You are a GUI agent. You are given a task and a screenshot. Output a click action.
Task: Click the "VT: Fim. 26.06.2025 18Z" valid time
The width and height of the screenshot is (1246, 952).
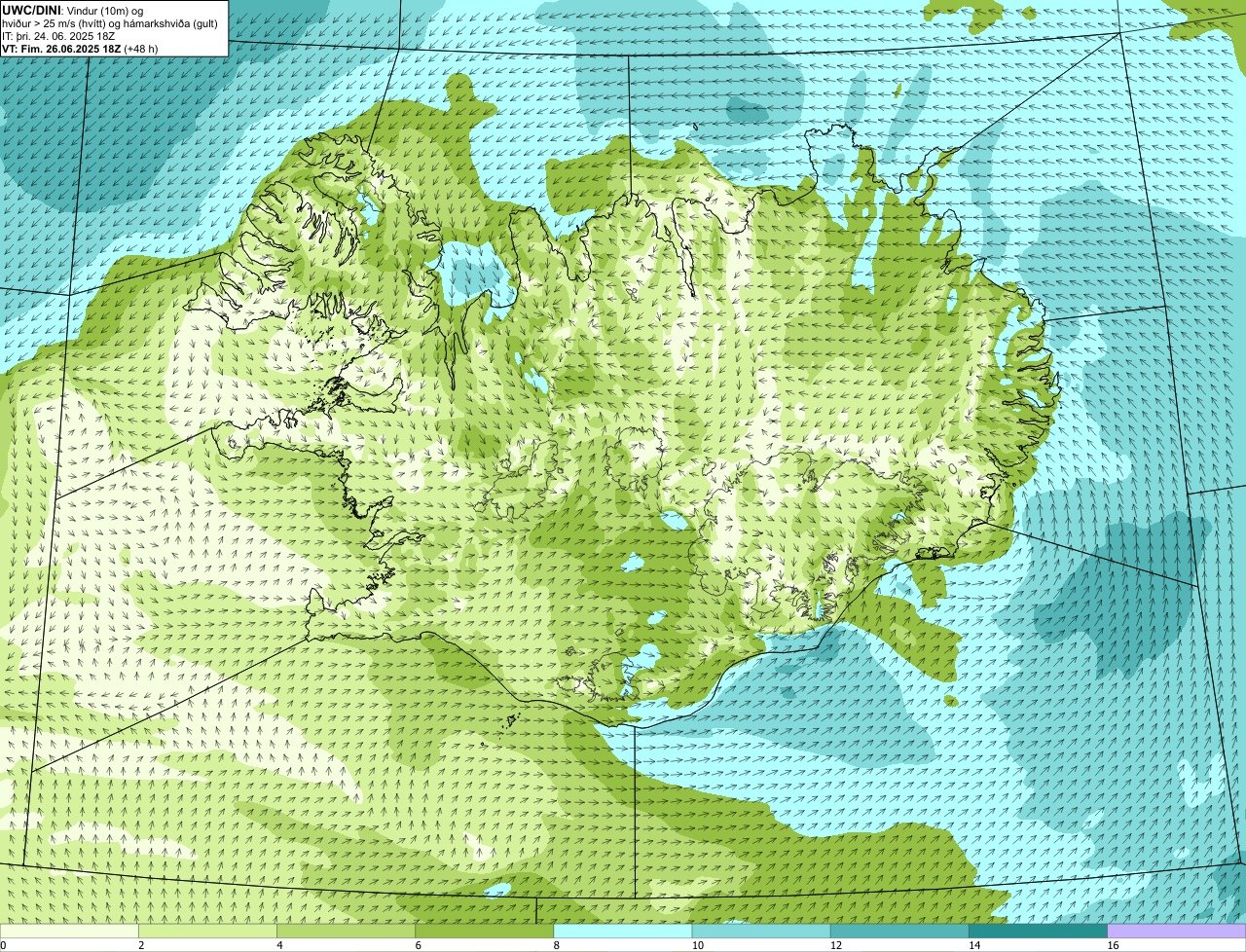pos(61,49)
